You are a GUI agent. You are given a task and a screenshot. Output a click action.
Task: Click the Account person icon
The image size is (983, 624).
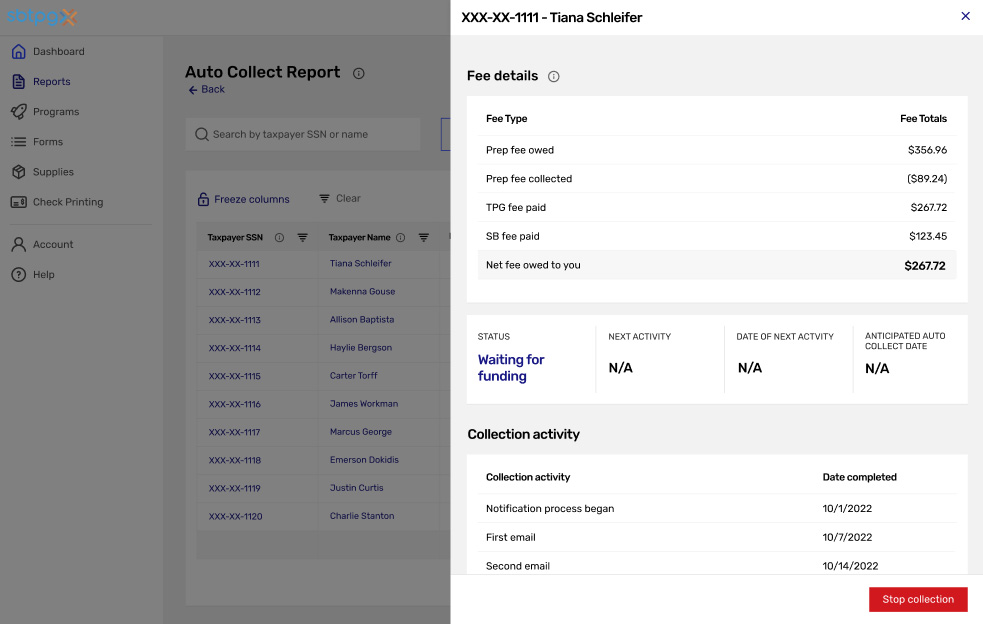pos(18,244)
